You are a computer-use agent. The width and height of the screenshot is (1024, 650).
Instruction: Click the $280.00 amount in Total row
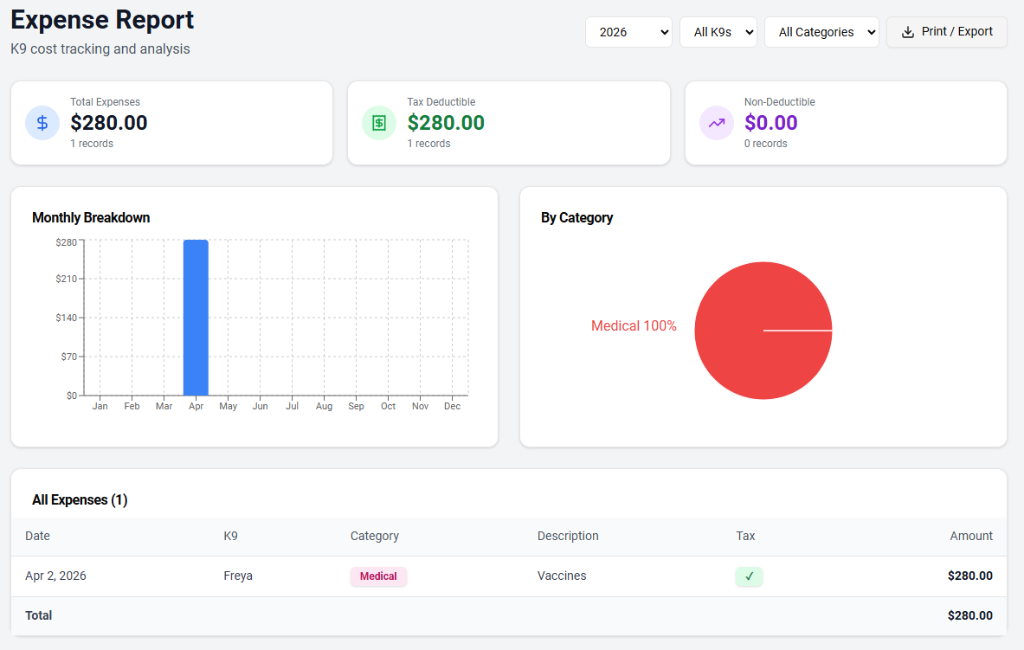point(970,615)
